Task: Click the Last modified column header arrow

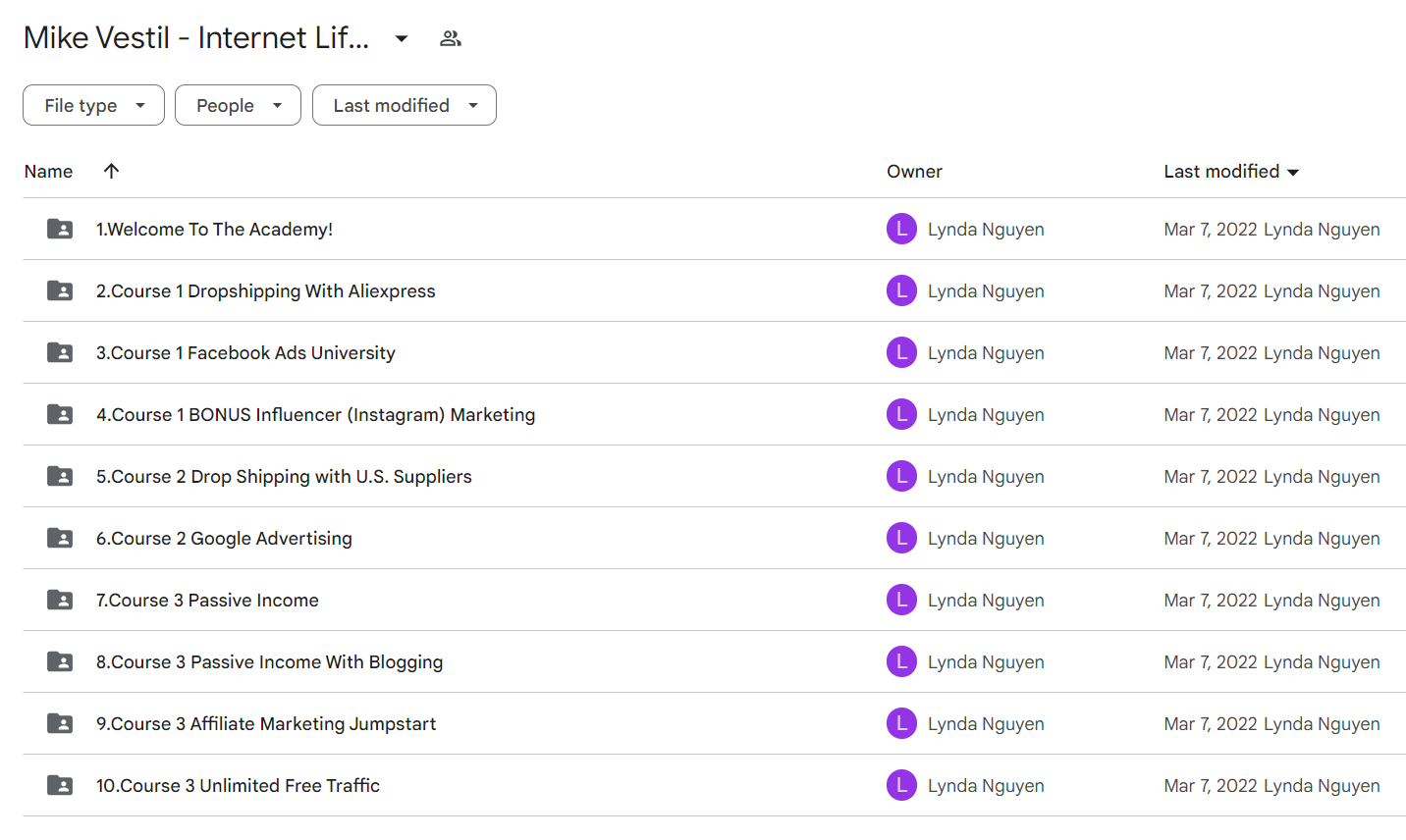Action: point(1293,172)
